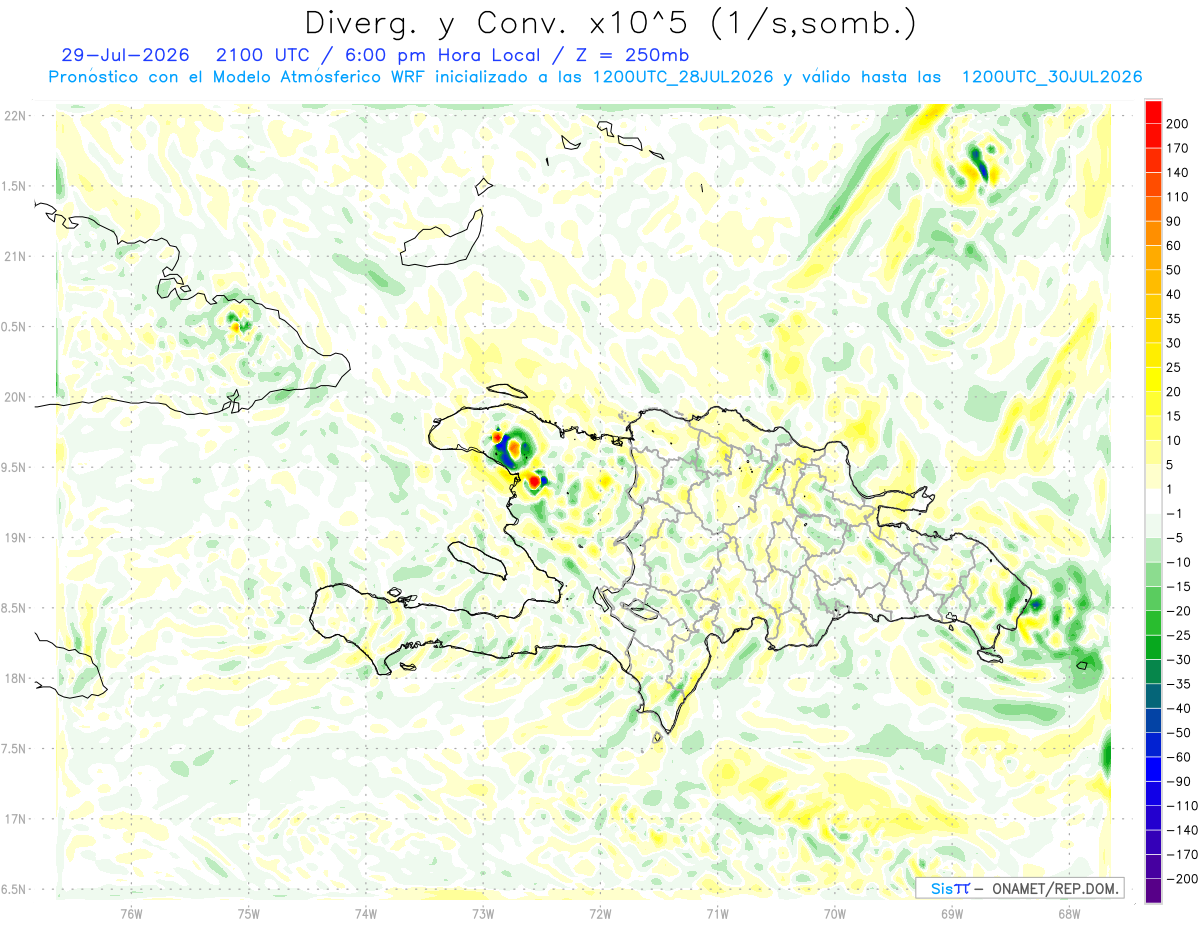Click the positive "140" color scale label

[1177, 172]
